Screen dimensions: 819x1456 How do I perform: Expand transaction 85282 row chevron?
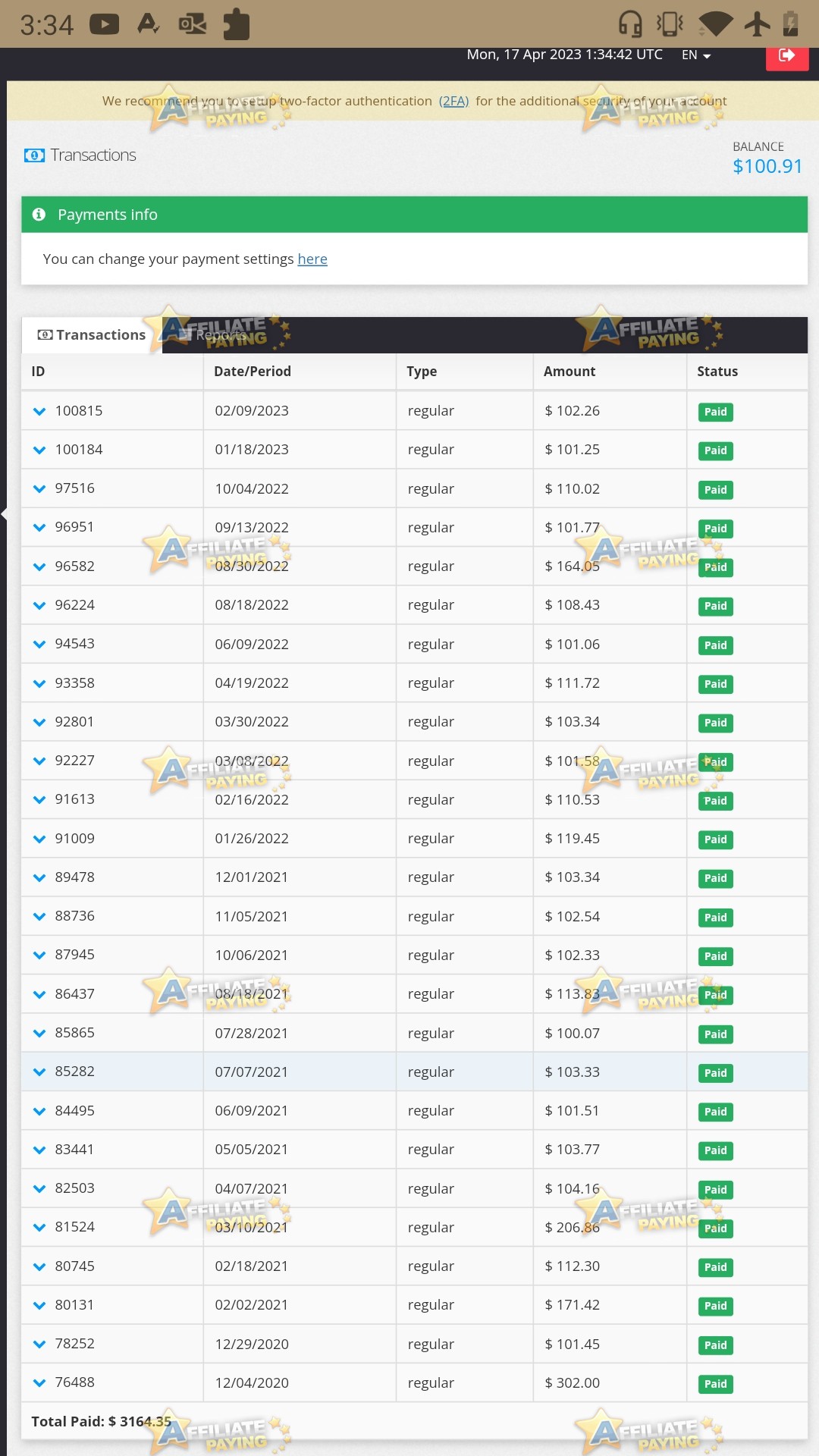39,1072
